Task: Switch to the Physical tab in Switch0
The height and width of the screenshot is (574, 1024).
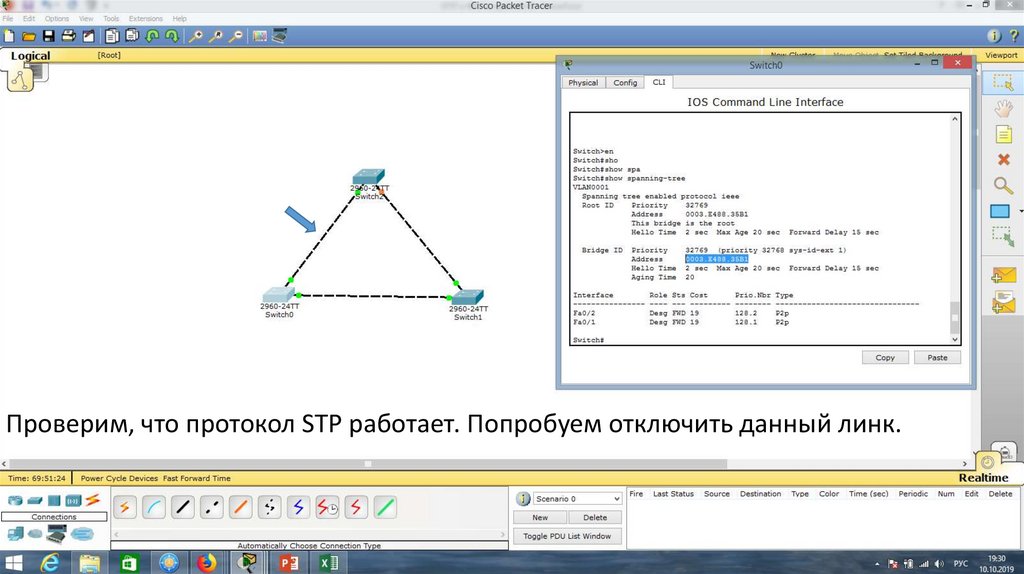Action: pos(583,83)
